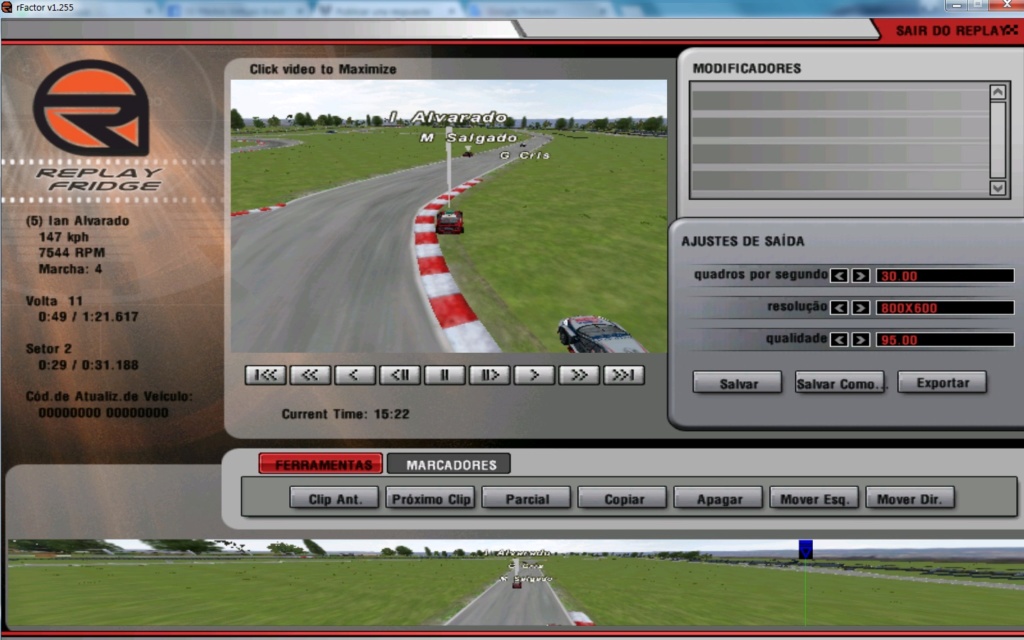1024x640 pixels.
Task: Click the Exportar button
Action: [x=942, y=383]
